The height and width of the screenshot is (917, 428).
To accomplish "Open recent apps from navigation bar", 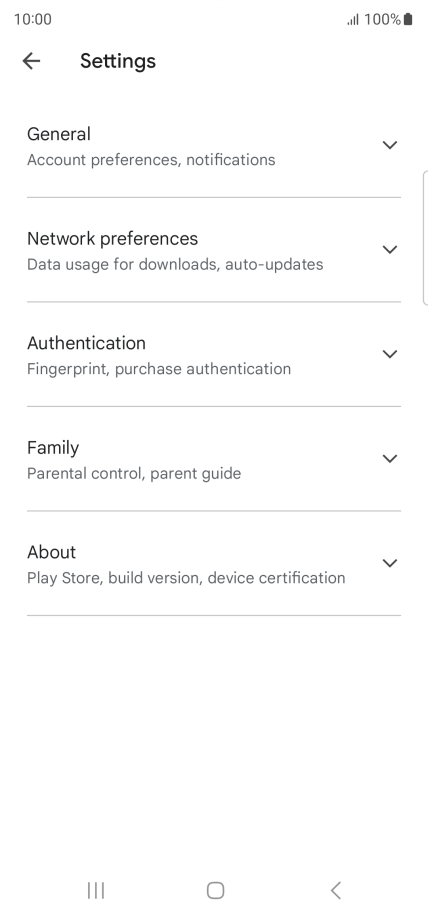I will point(95,891).
